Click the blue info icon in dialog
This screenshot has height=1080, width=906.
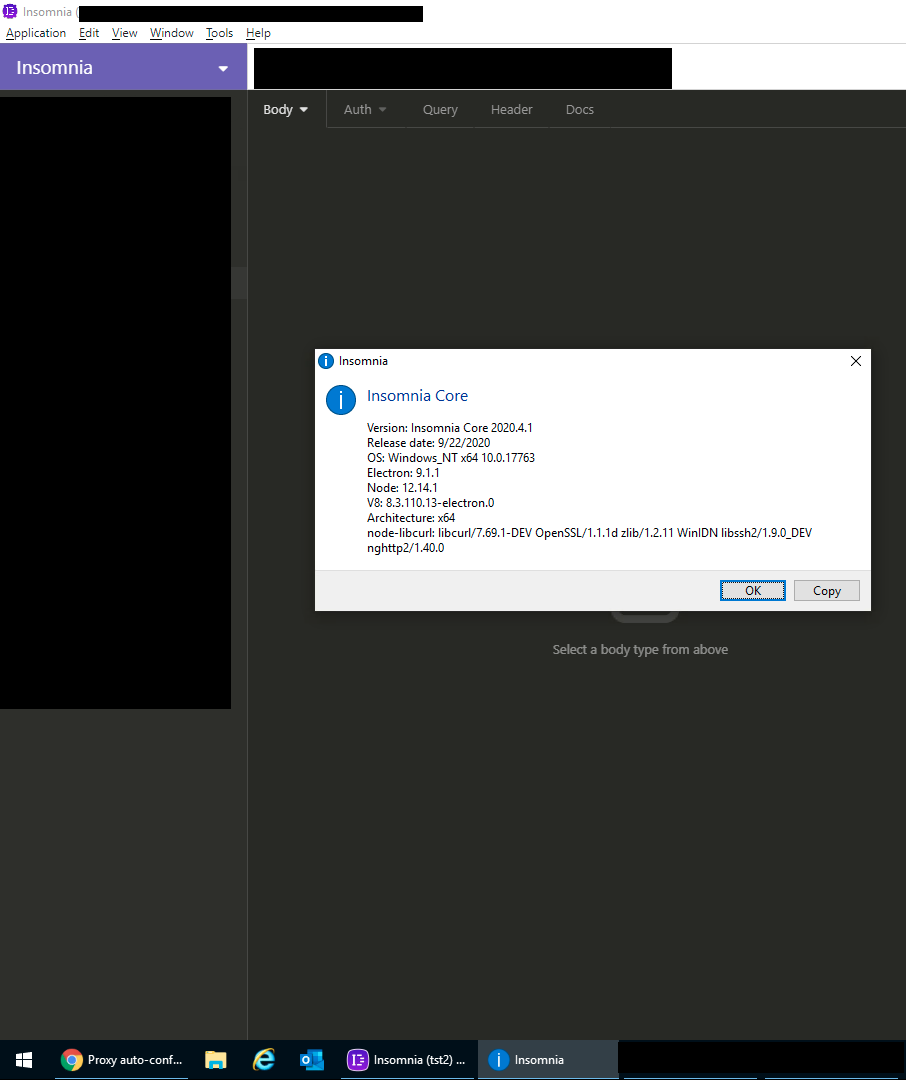pos(340,400)
